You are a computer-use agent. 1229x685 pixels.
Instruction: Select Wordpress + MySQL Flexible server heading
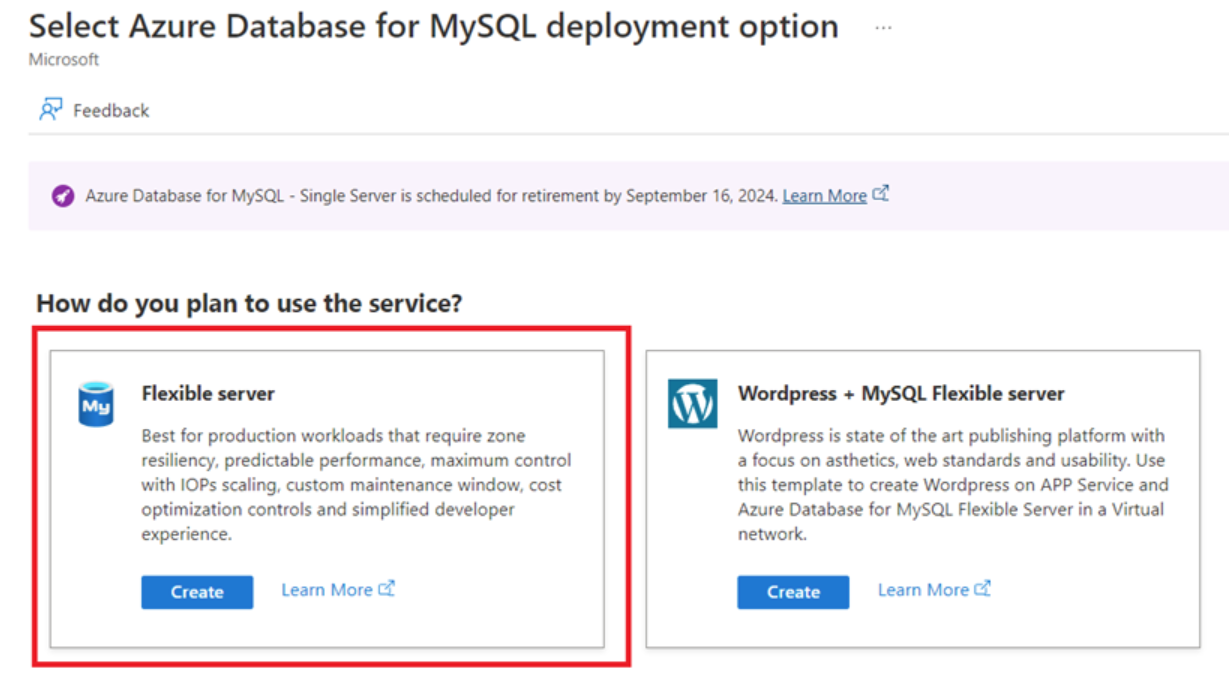pos(901,393)
